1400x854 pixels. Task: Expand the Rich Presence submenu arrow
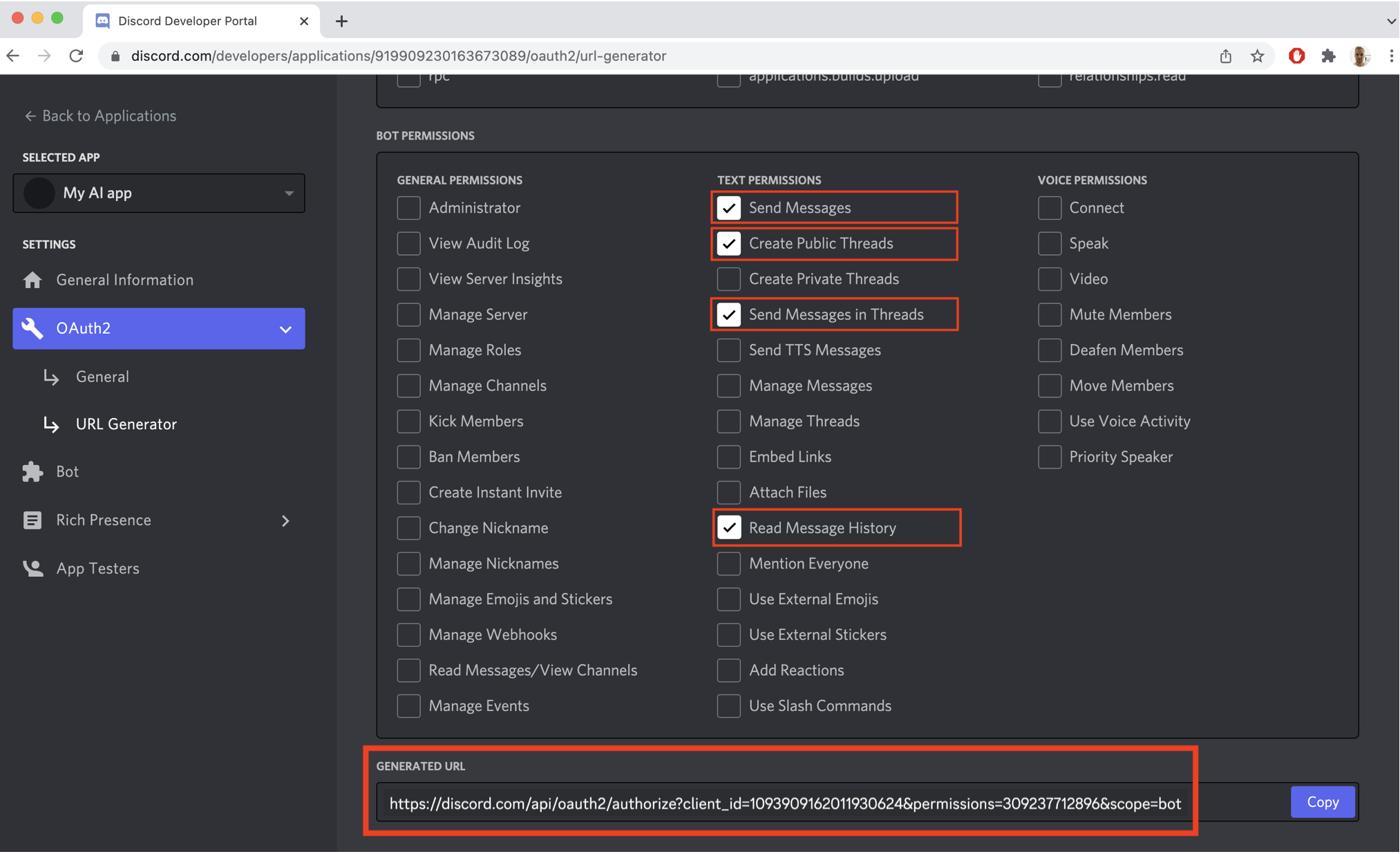(285, 520)
